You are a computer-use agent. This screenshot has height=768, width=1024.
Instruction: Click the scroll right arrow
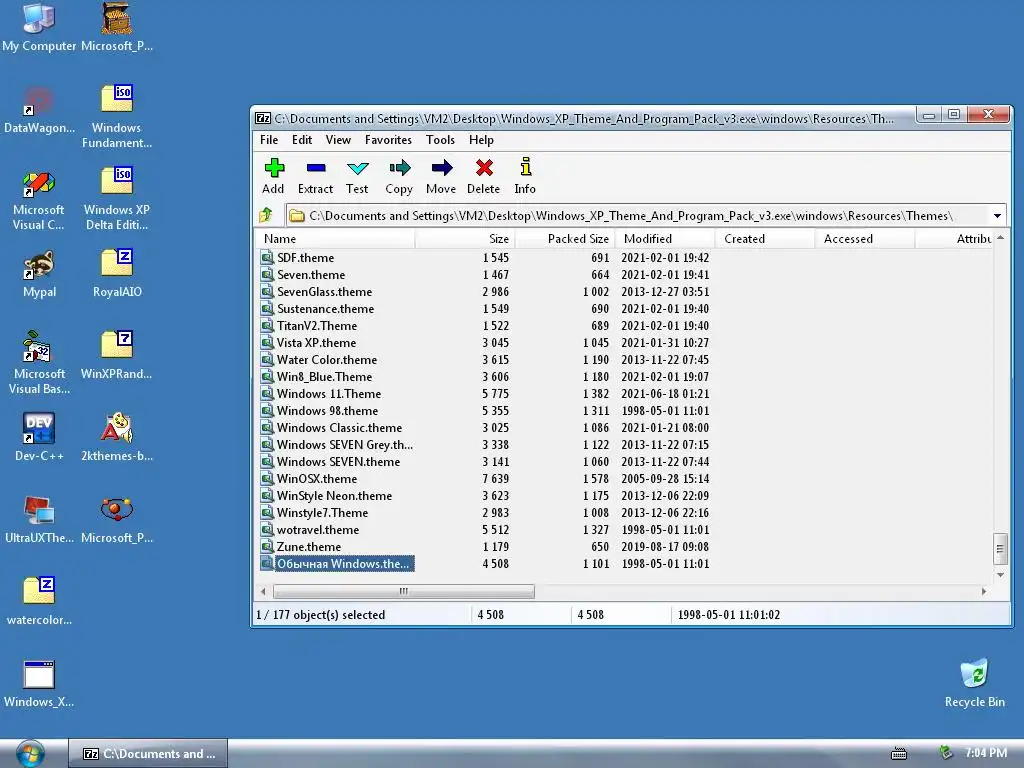tap(984, 591)
